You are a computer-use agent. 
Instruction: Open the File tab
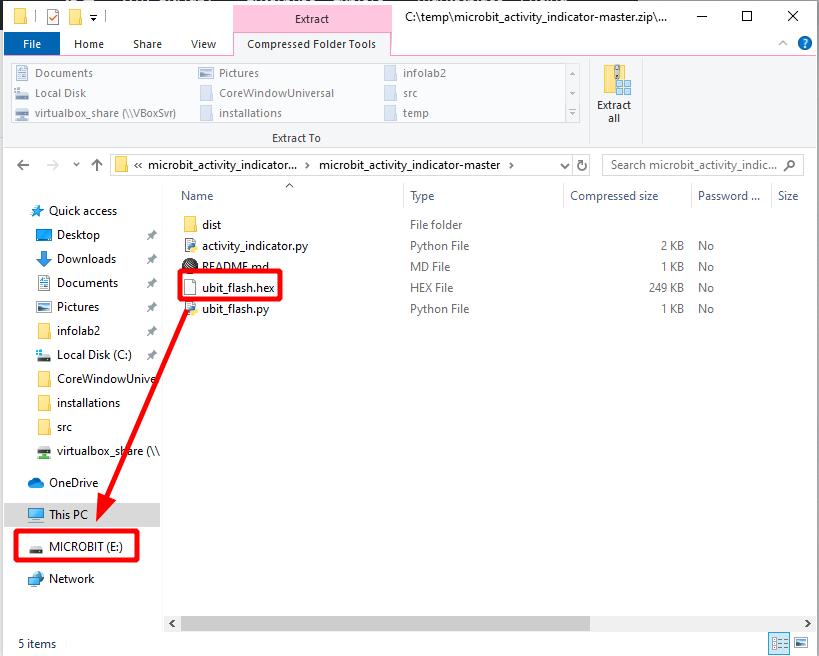(x=32, y=44)
